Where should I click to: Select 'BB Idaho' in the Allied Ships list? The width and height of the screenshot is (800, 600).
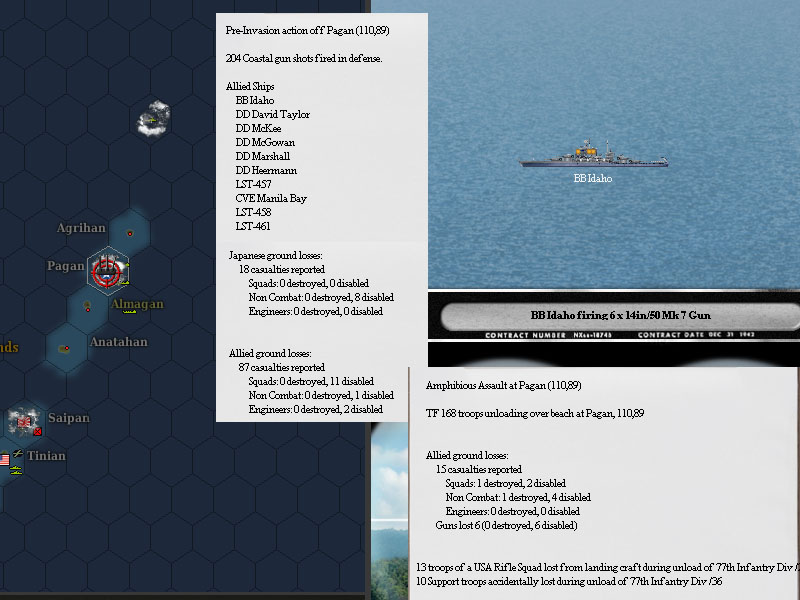tap(255, 101)
